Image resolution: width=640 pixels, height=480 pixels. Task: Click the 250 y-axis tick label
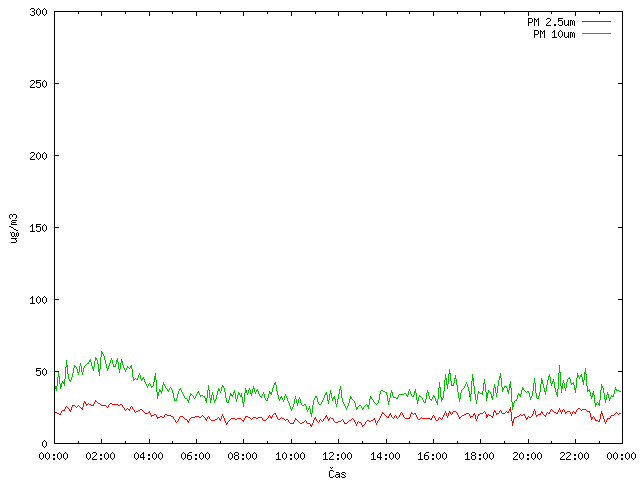tap(38, 84)
